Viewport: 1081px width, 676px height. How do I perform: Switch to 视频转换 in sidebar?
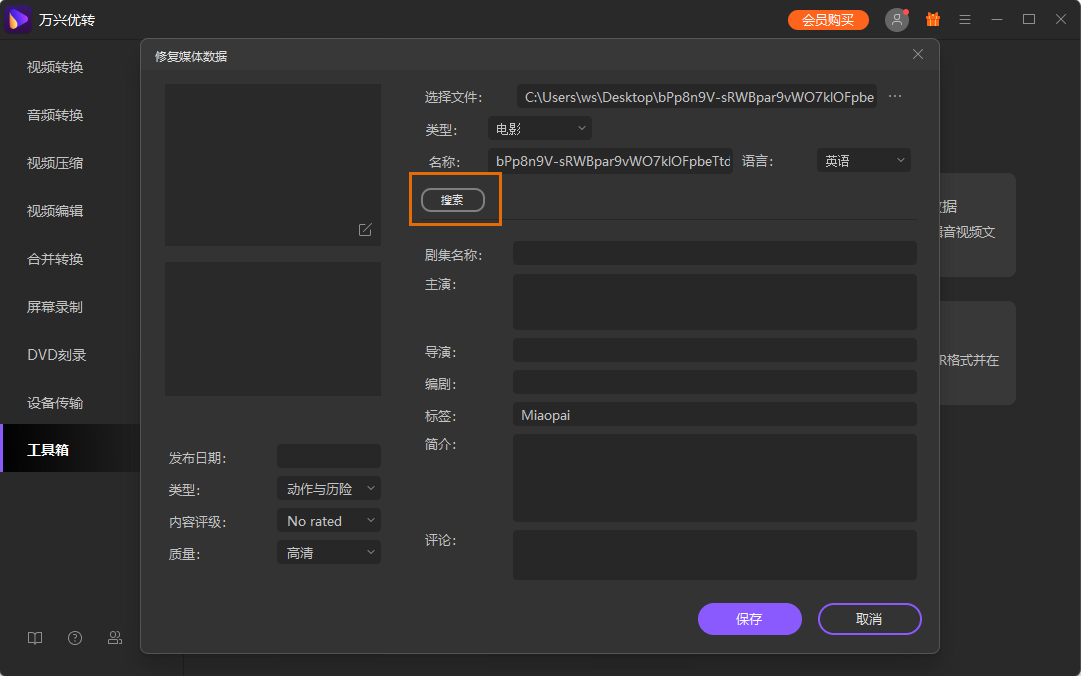(x=55, y=67)
